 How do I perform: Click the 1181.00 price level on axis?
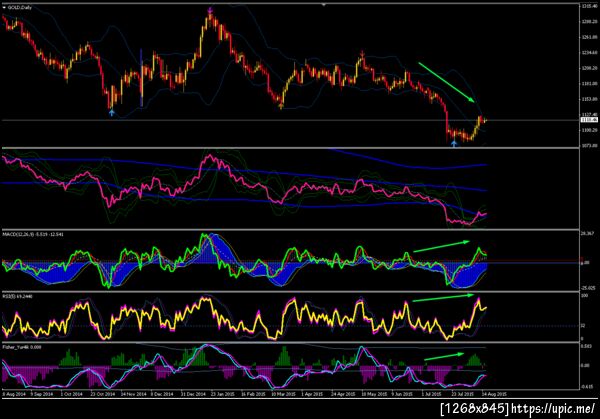pyautogui.click(x=589, y=83)
